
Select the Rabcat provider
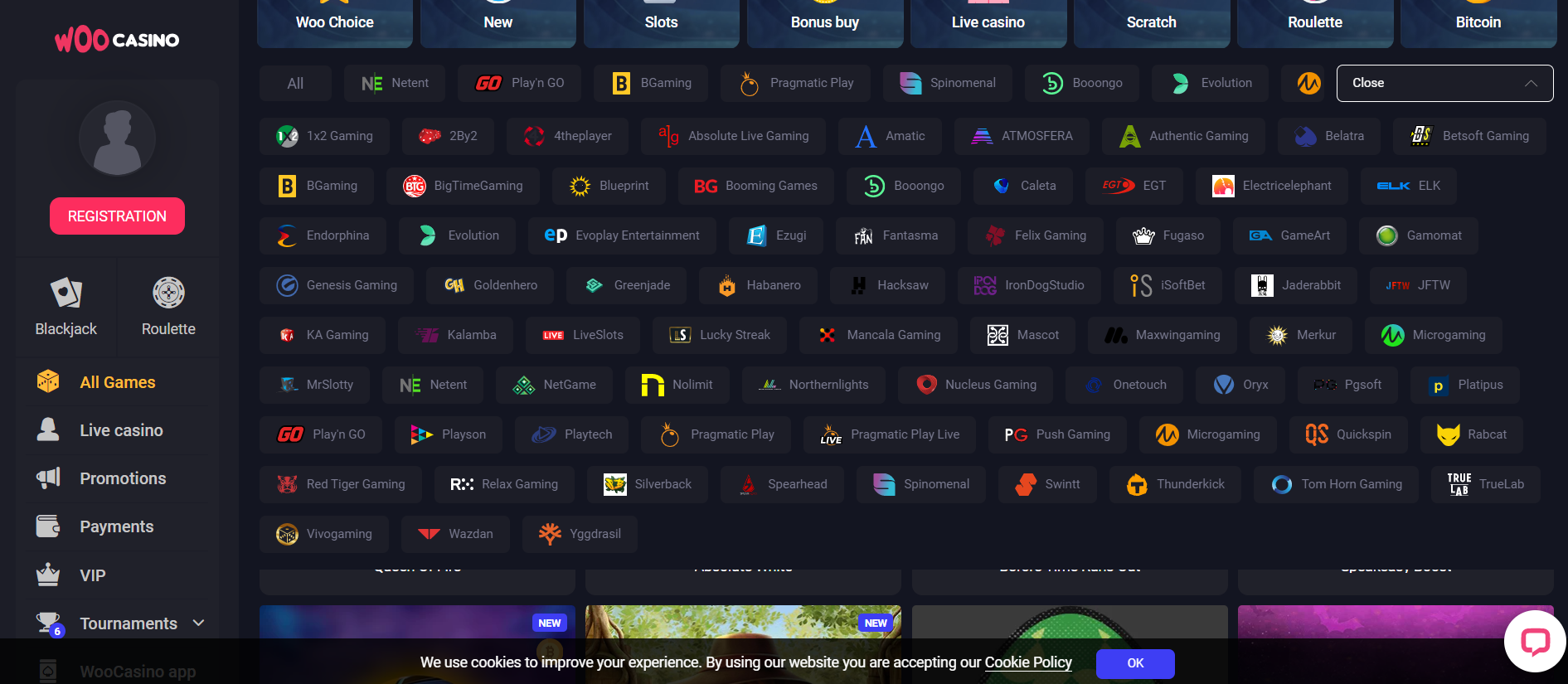coord(1471,434)
